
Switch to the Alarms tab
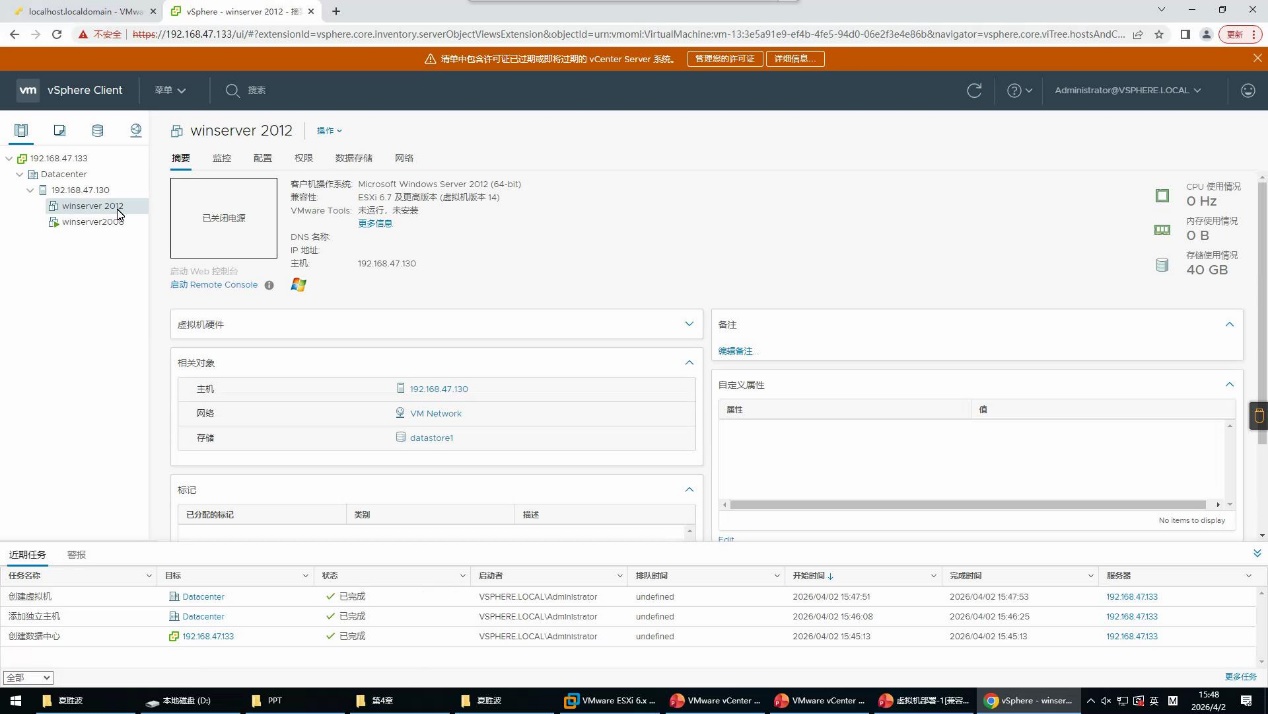77,555
